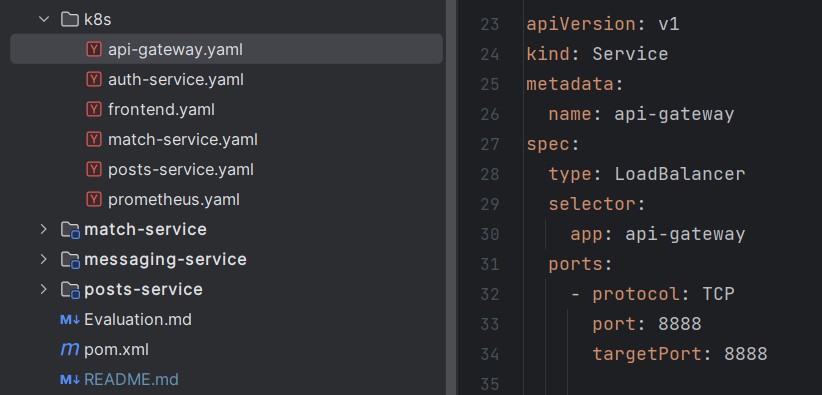Open pom.xml file
This screenshot has width=822, height=395.
click(116, 349)
